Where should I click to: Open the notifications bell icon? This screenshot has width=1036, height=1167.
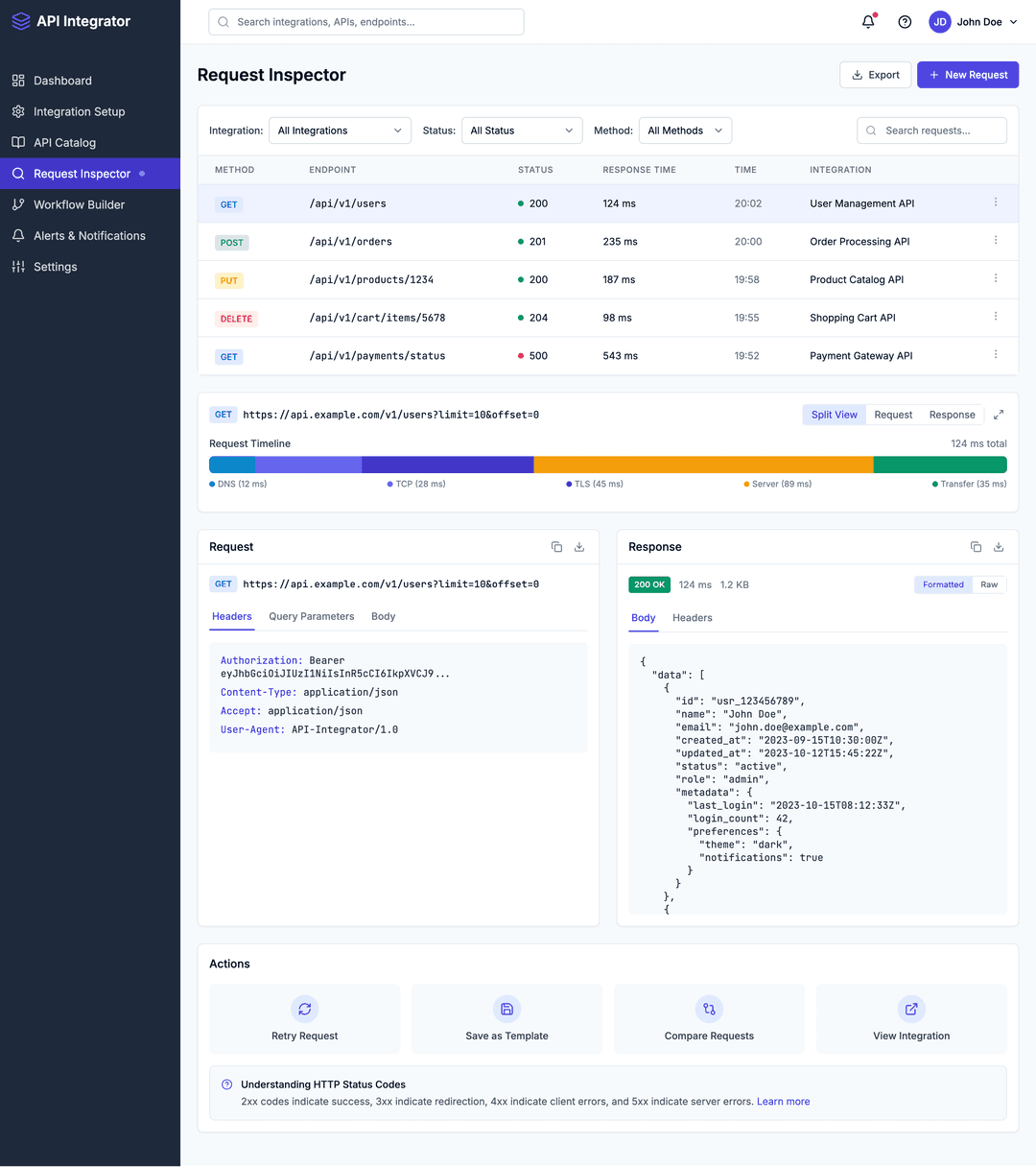[x=867, y=21]
